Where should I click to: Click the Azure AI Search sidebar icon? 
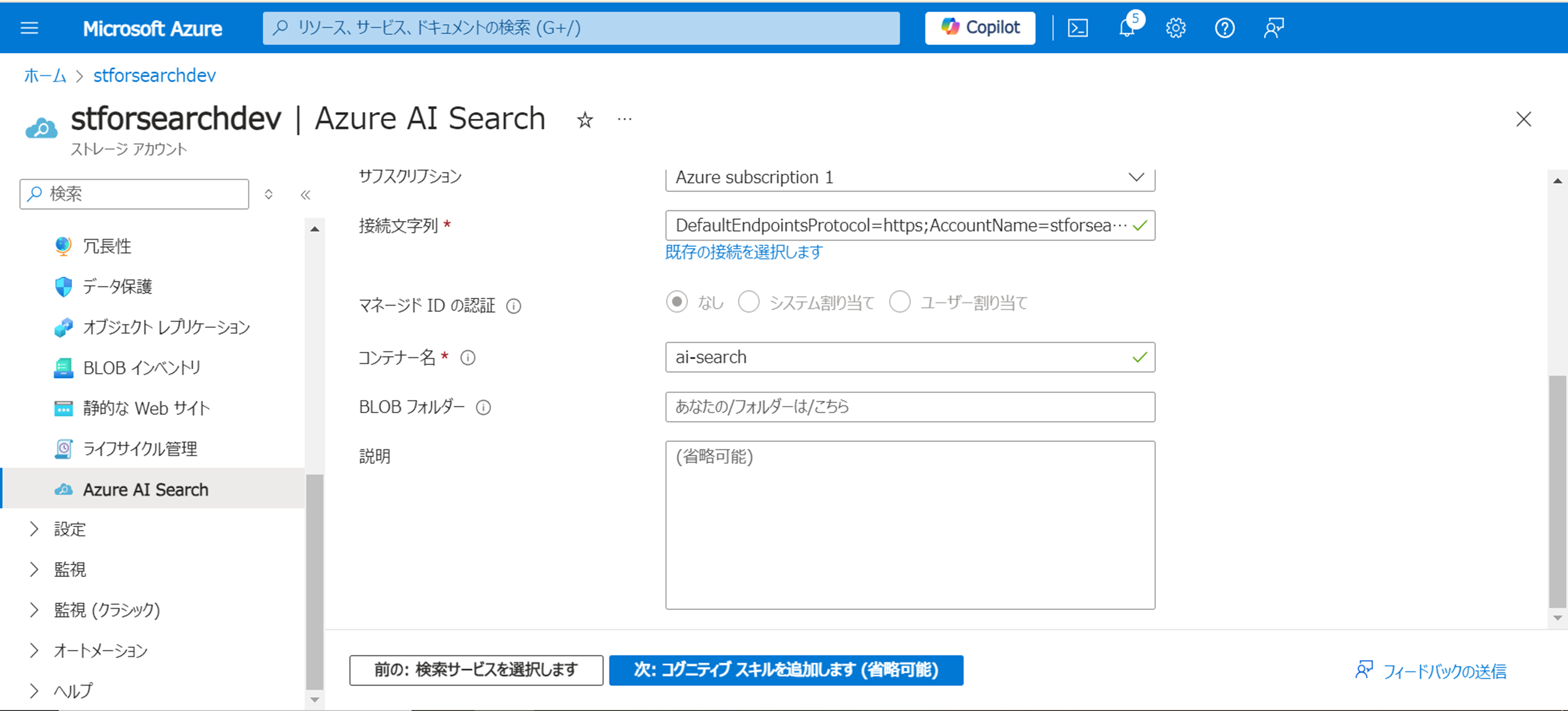pos(64,490)
